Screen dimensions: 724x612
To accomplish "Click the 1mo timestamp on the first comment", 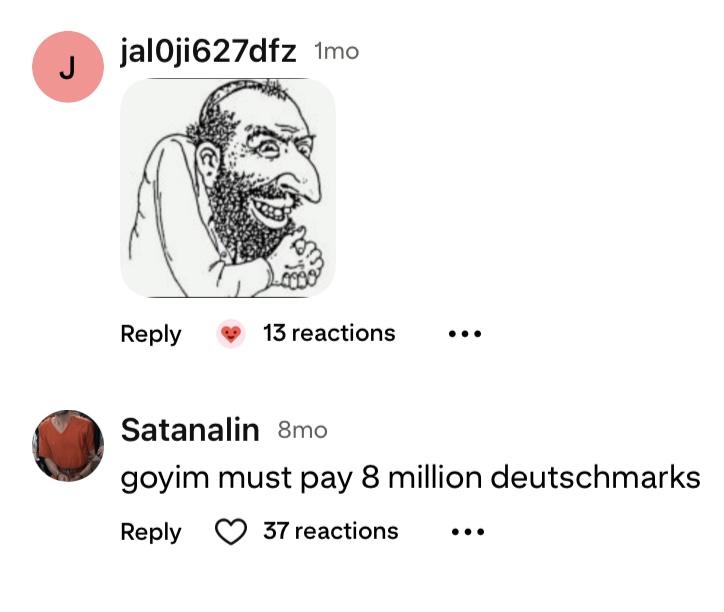I will click(x=337, y=52).
